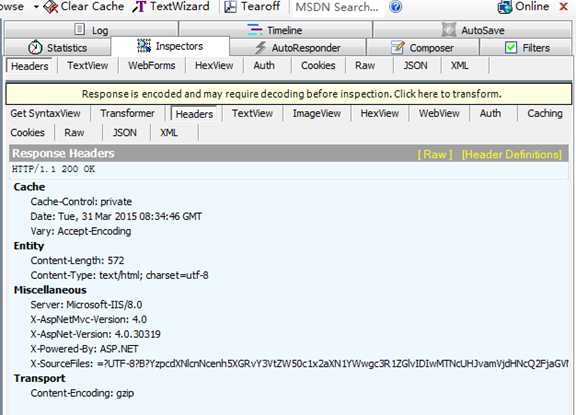
Task: Open request XML inspector tab
Action: pos(460,65)
